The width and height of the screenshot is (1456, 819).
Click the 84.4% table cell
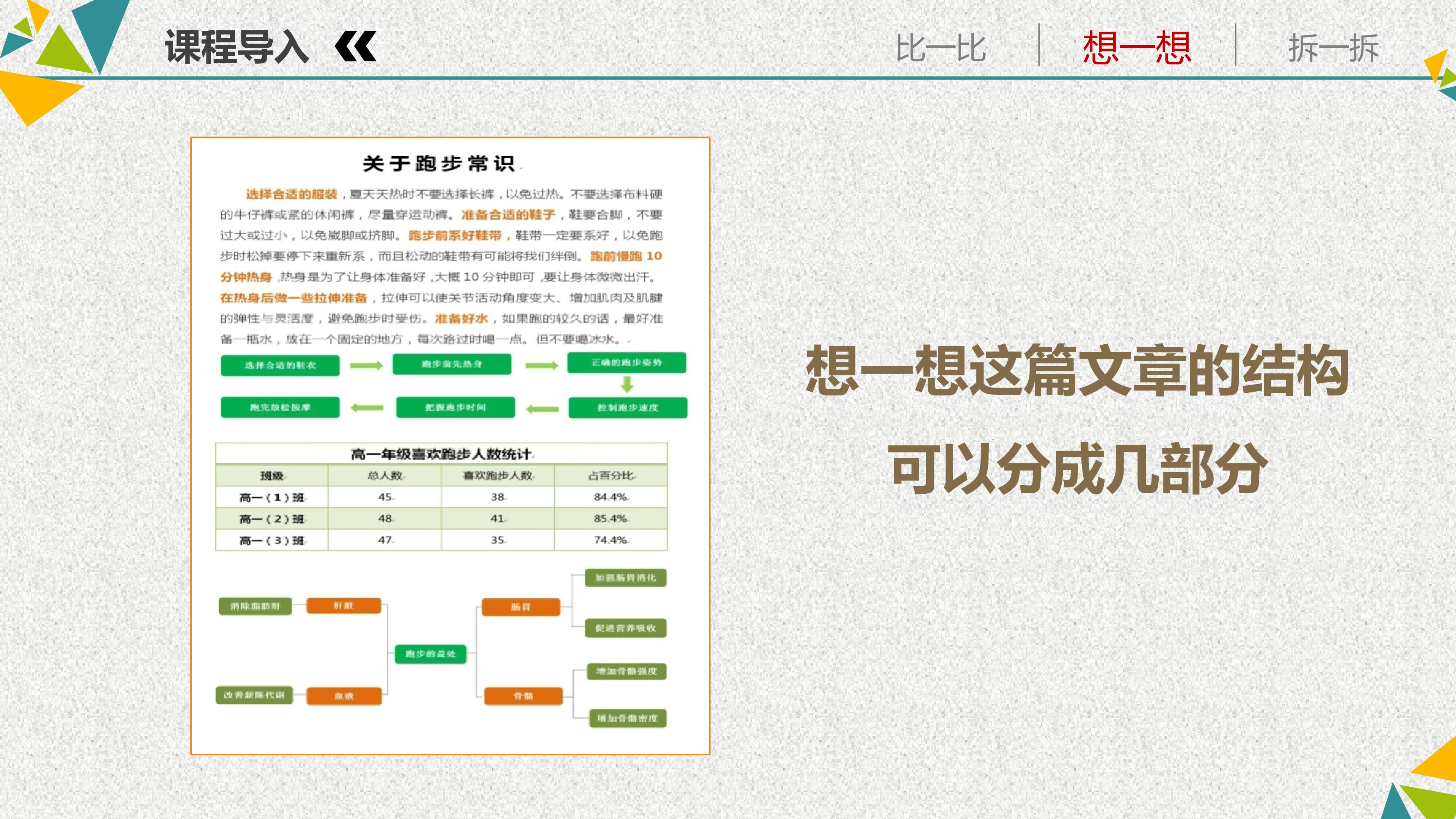pos(611,497)
